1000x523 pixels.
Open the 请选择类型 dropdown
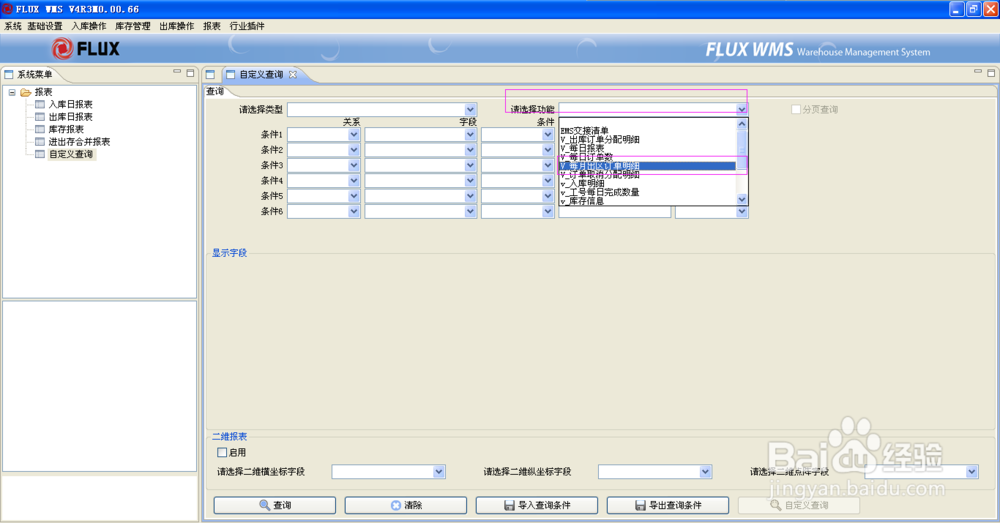point(470,110)
